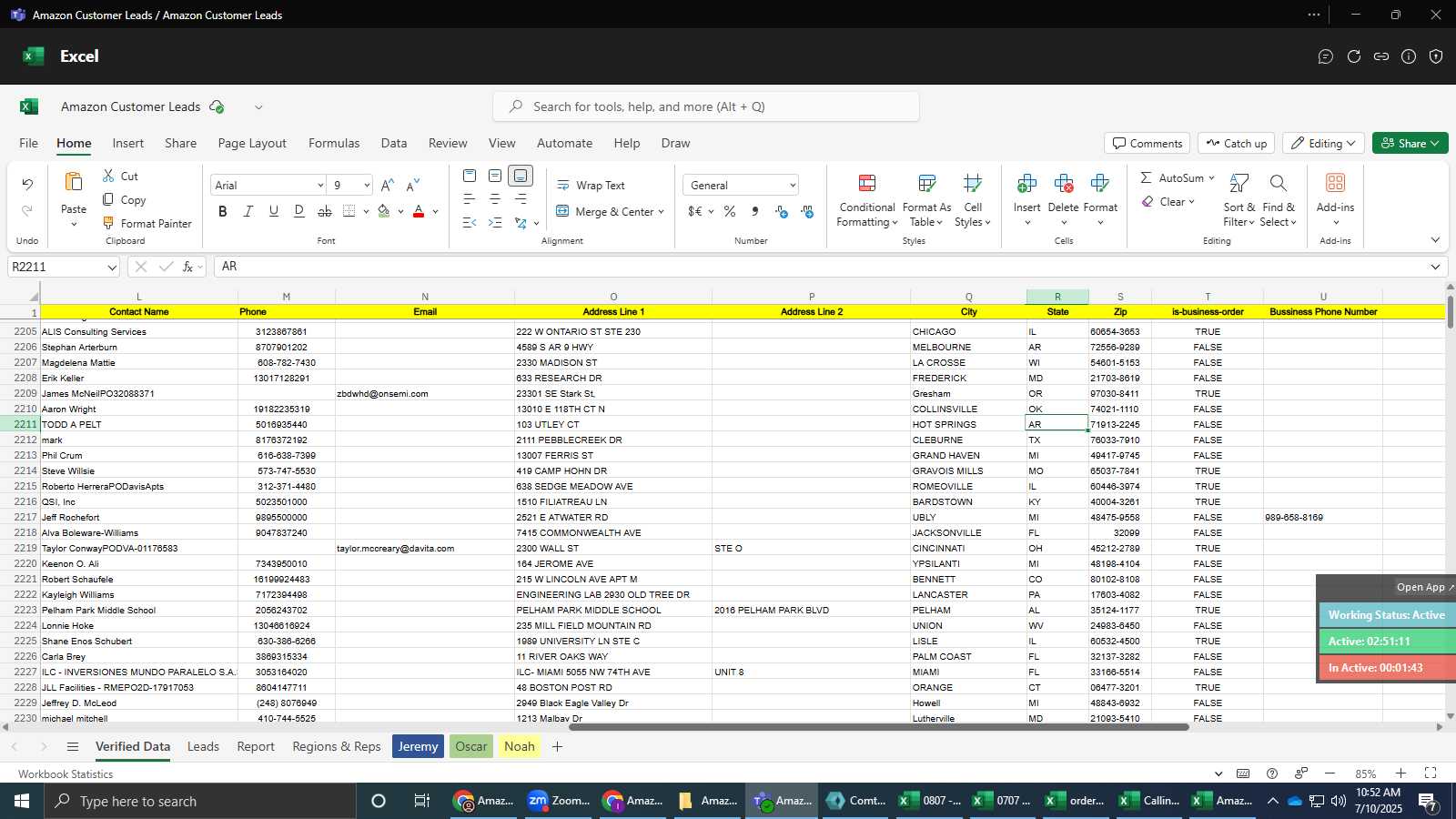This screenshot has width=1456, height=819.
Task: Apply percent style format
Action: (x=730, y=211)
